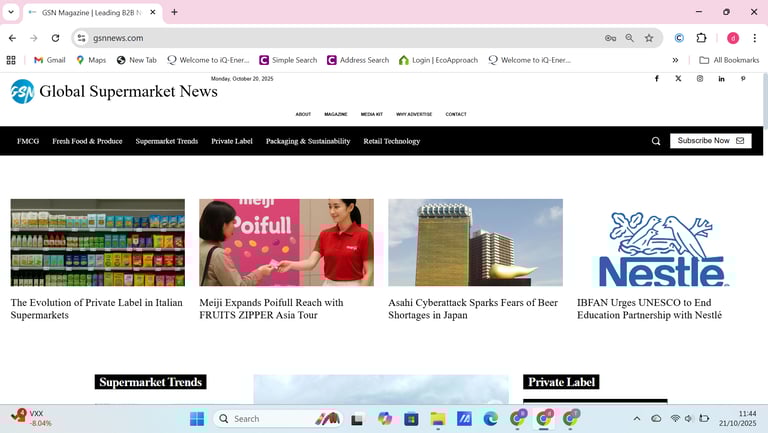Click the page vertical scrollbar
Viewport: 768px width, 433px height.
click(765, 103)
